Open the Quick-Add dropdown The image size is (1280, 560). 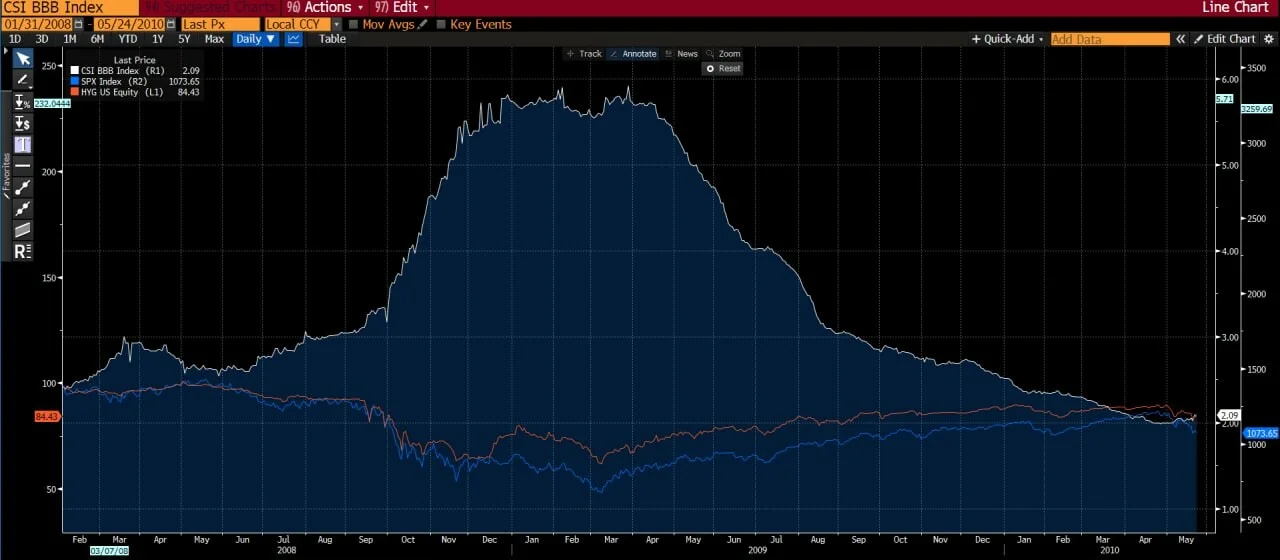pyautogui.click(x=1008, y=39)
